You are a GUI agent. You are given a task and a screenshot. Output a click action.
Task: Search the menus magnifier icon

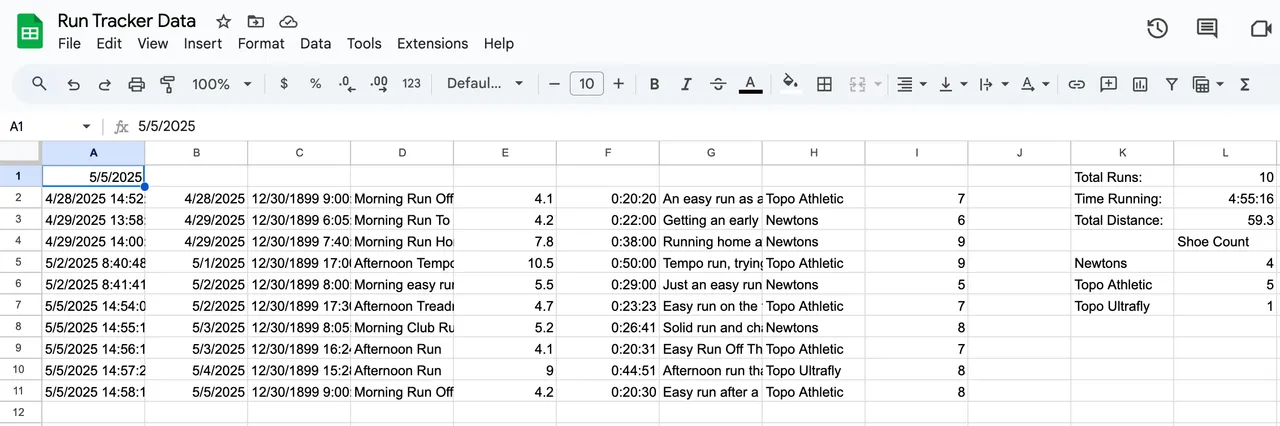coord(40,84)
